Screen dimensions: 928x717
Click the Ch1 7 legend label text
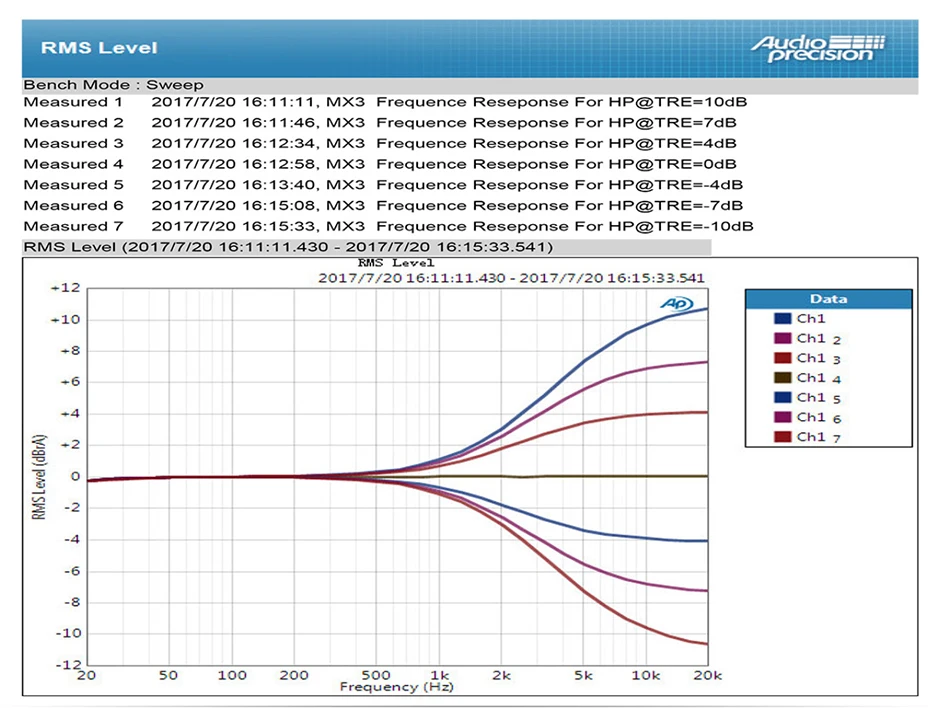click(819, 438)
